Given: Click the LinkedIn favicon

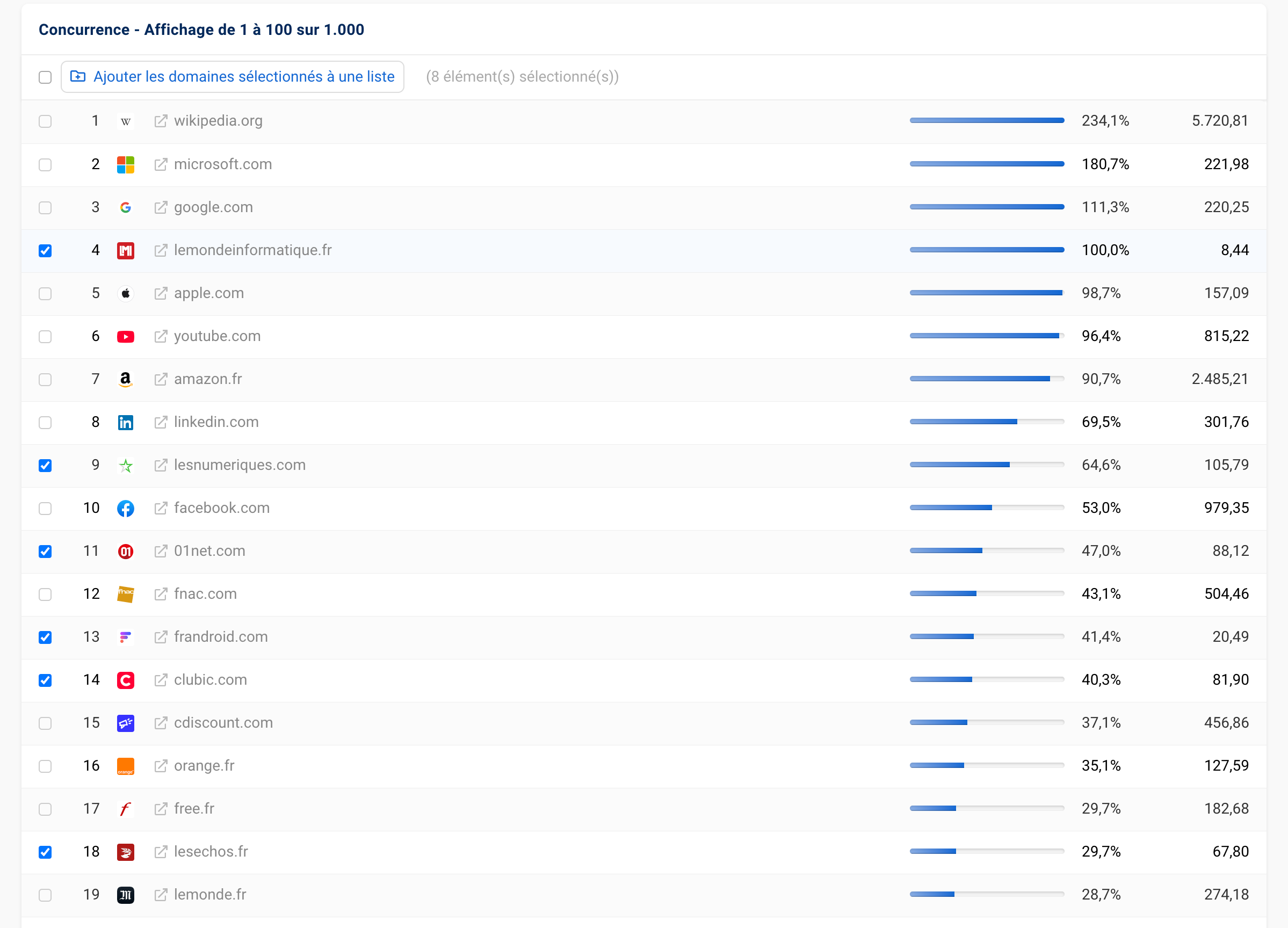Looking at the screenshot, I should (126, 423).
